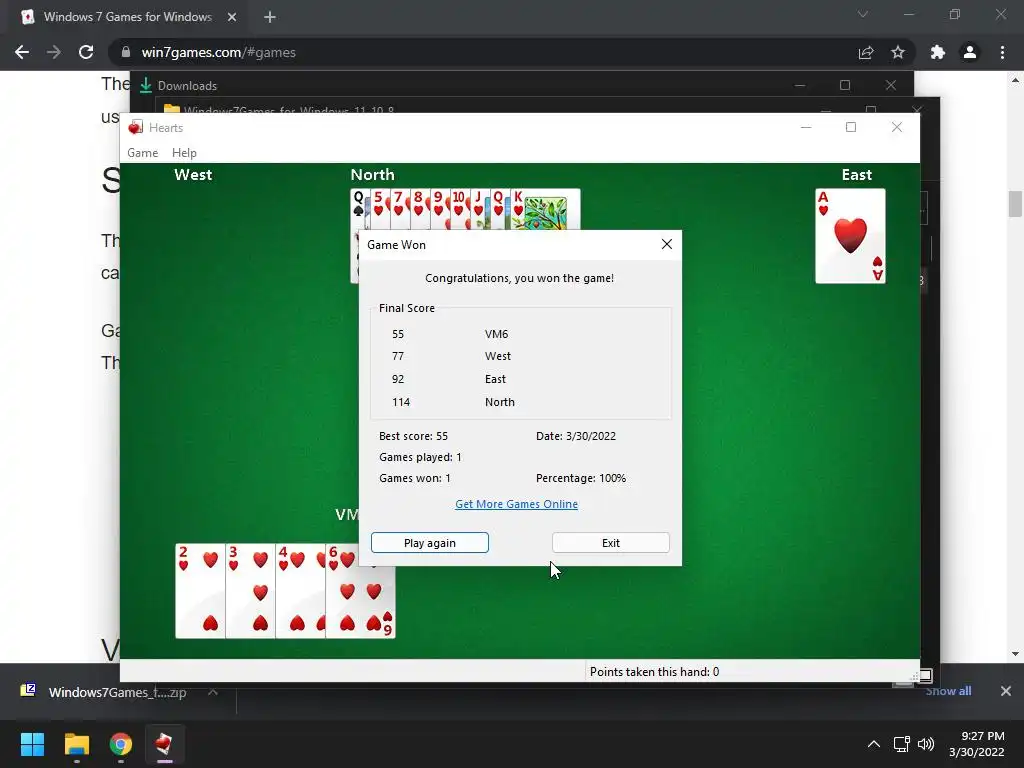Image resolution: width=1024 pixels, height=768 pixels.
Task: Click the score row 114 North
Action: coord(453,402)
